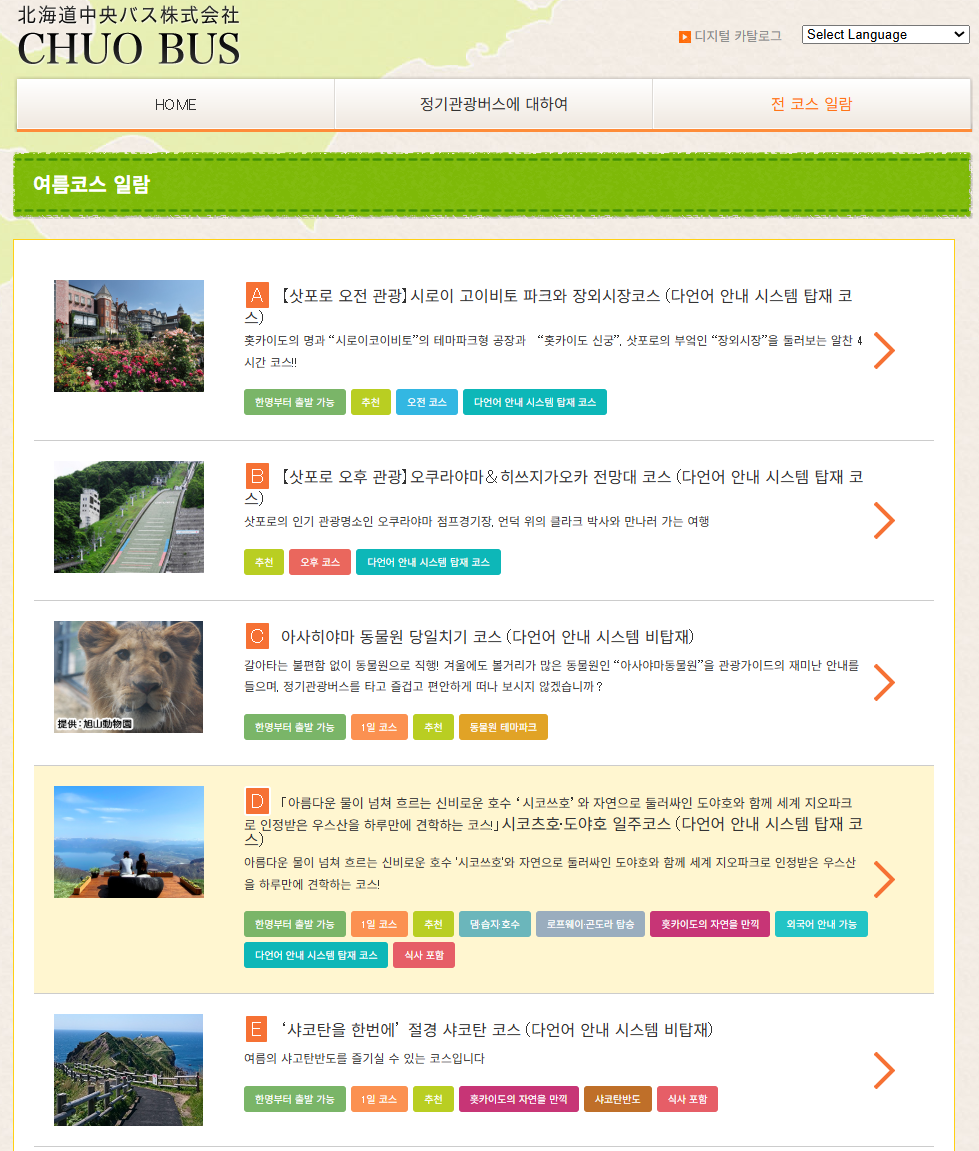Image resolution: width=979 pixels, height=1151 pixels.
Task: Click the 로프웨이·곤도라 탑승 tag
Action: coord(590,924)
